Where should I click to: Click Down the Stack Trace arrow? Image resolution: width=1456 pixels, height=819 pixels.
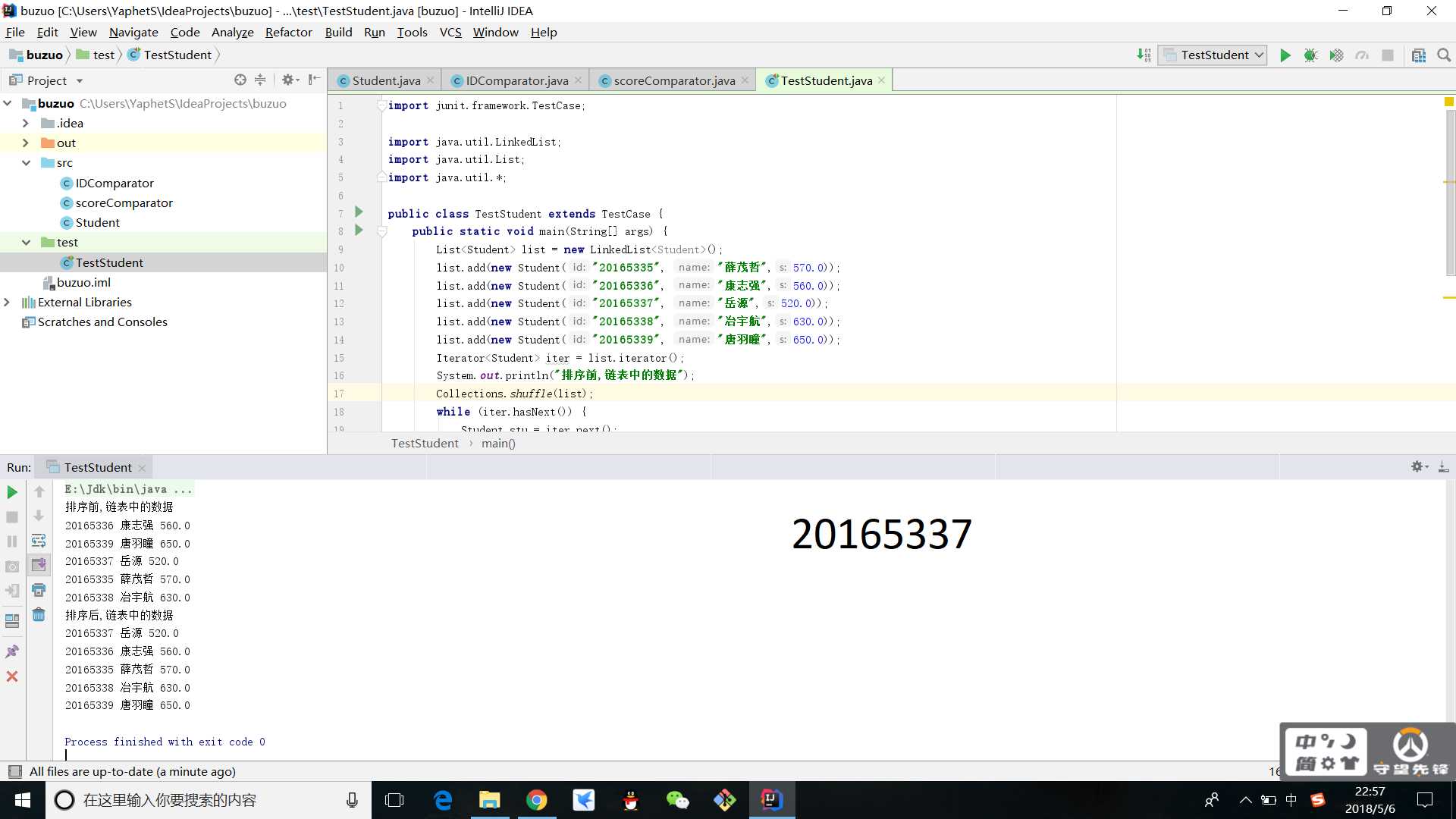pos(39,516)
